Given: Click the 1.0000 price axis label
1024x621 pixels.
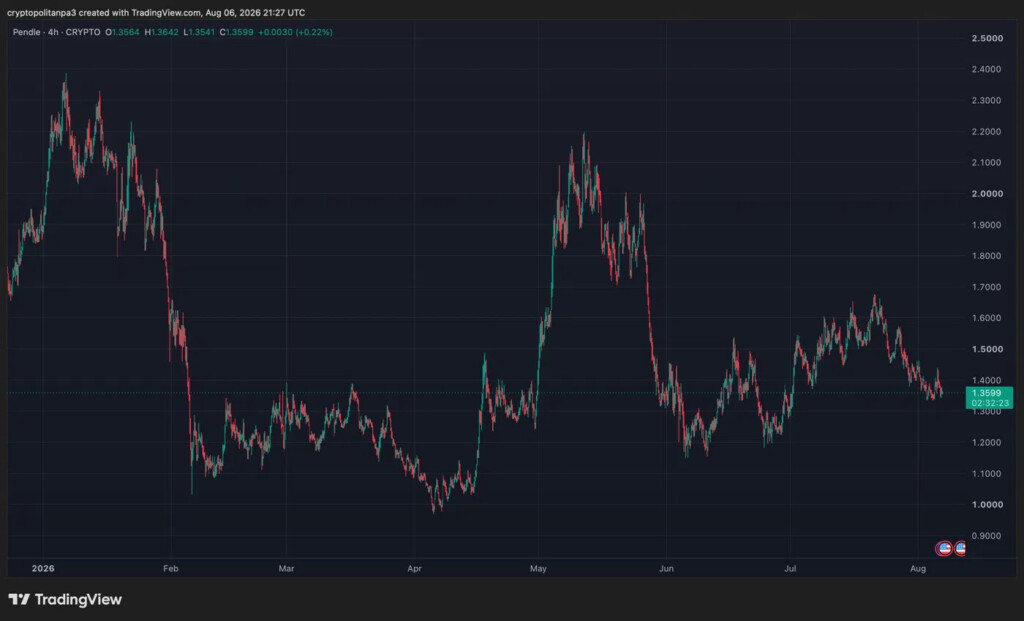Looking at the screenshot, I should (x=987, y=505).
